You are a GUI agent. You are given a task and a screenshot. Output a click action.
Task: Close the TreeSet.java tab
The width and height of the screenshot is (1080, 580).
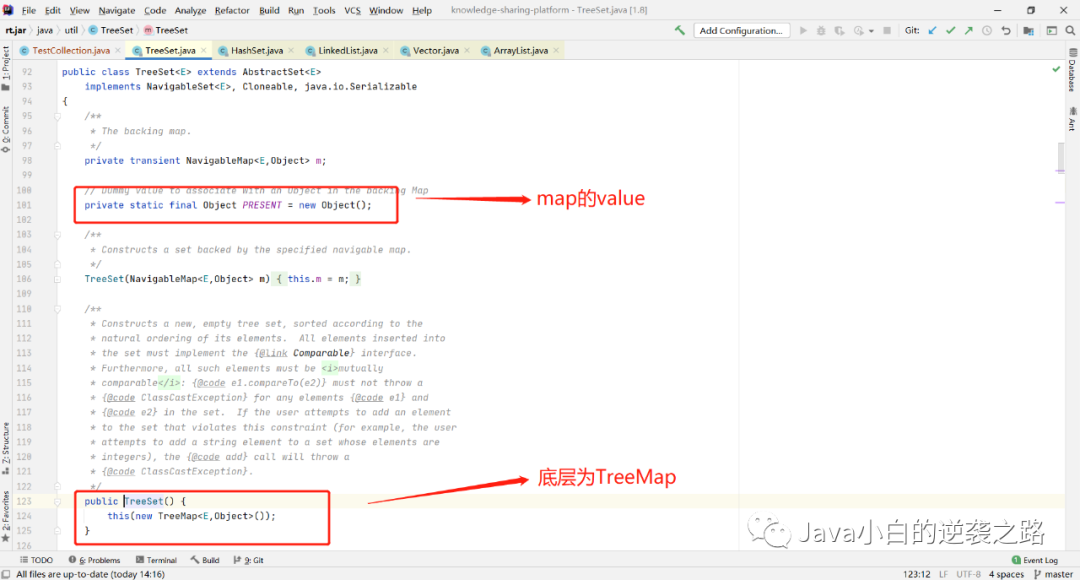pos(204,50)
